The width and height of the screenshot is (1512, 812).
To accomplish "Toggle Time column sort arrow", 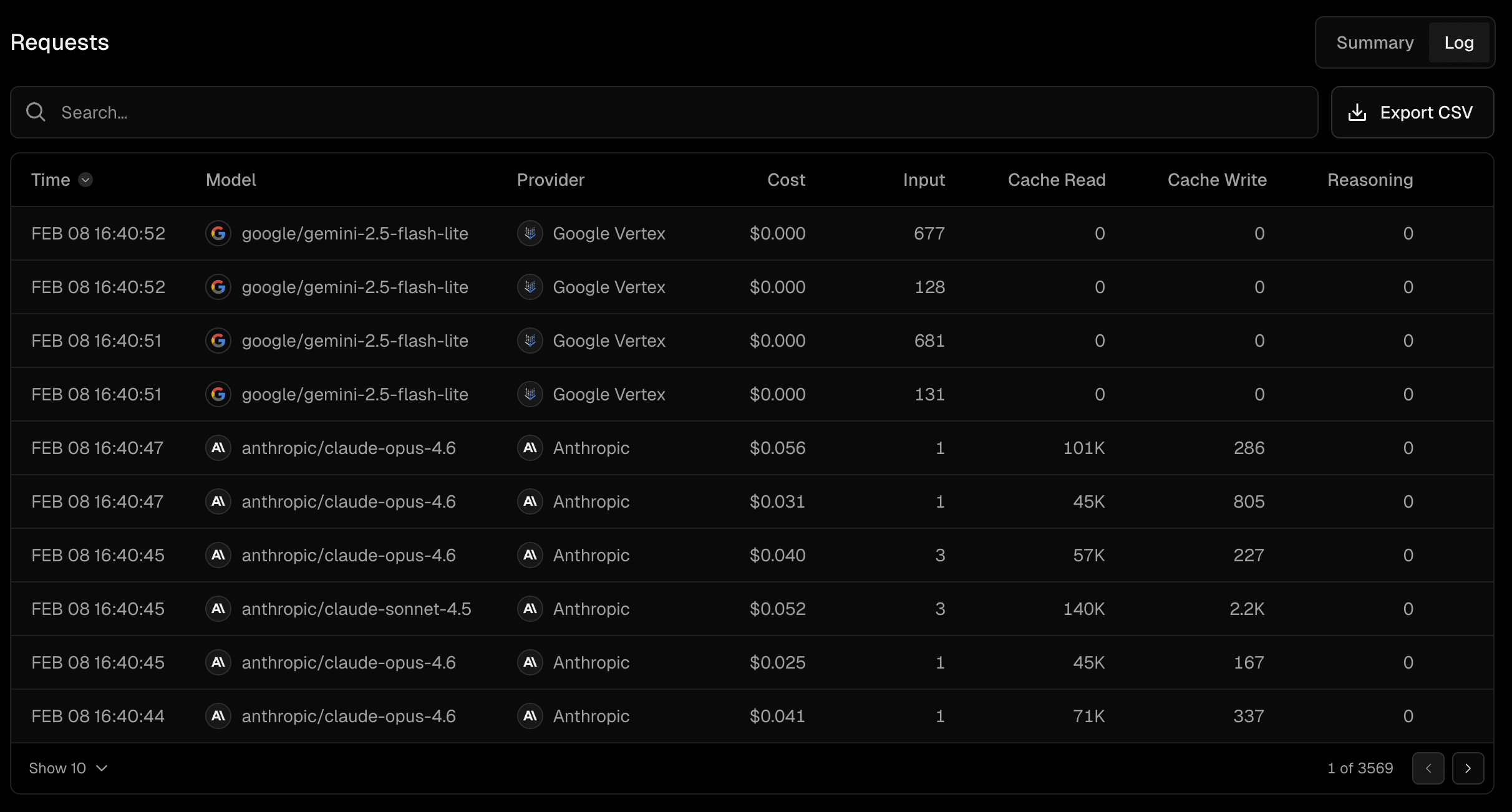I will tap(85, 180).
